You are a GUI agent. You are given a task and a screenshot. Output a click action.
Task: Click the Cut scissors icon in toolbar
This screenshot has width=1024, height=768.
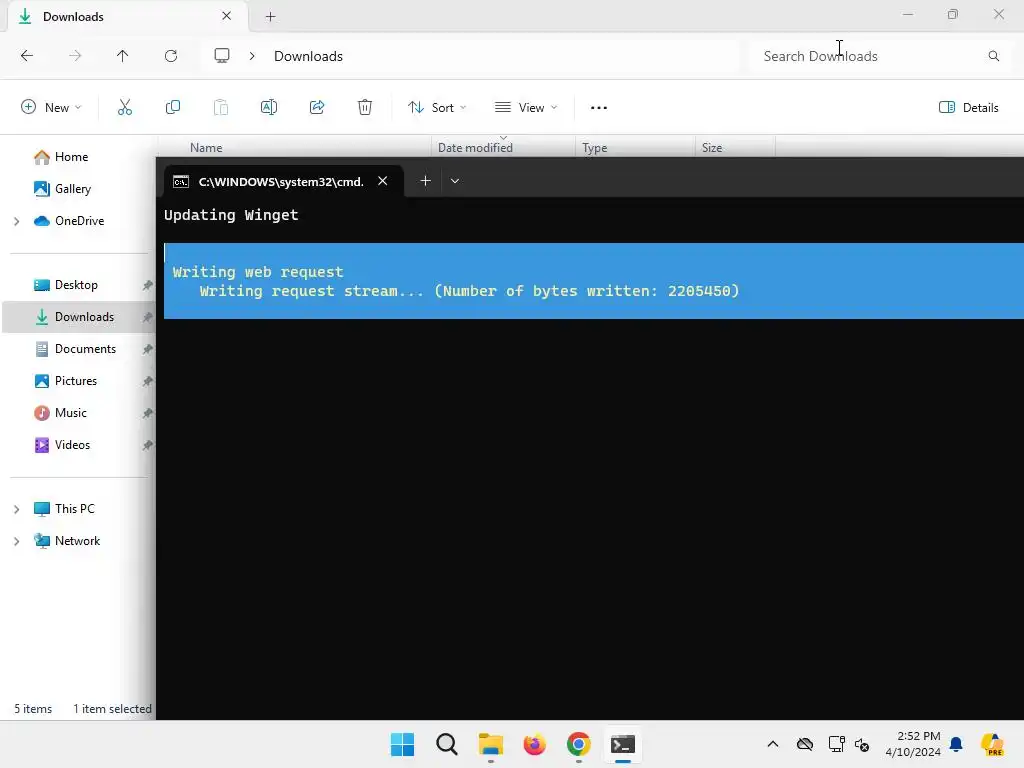point(125,107)
